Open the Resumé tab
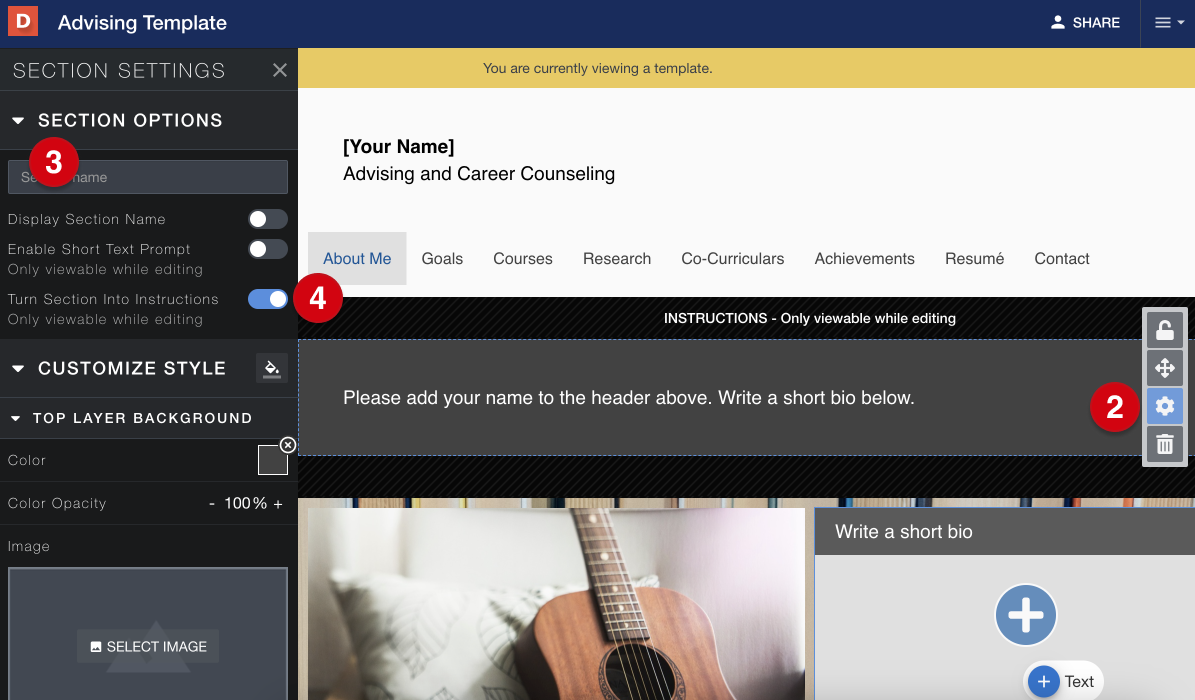This screenshot has height=700, width=1195. pyautogui.click(x=974, y=258)
